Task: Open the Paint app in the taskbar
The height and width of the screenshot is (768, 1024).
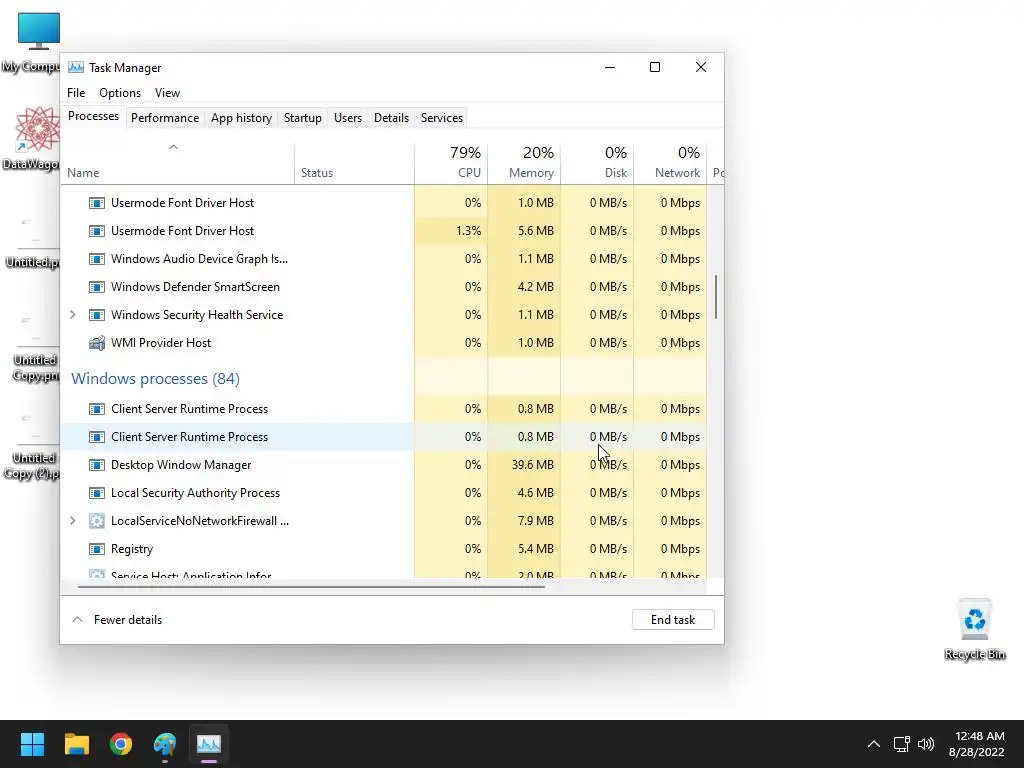Action: pos(165,744)
